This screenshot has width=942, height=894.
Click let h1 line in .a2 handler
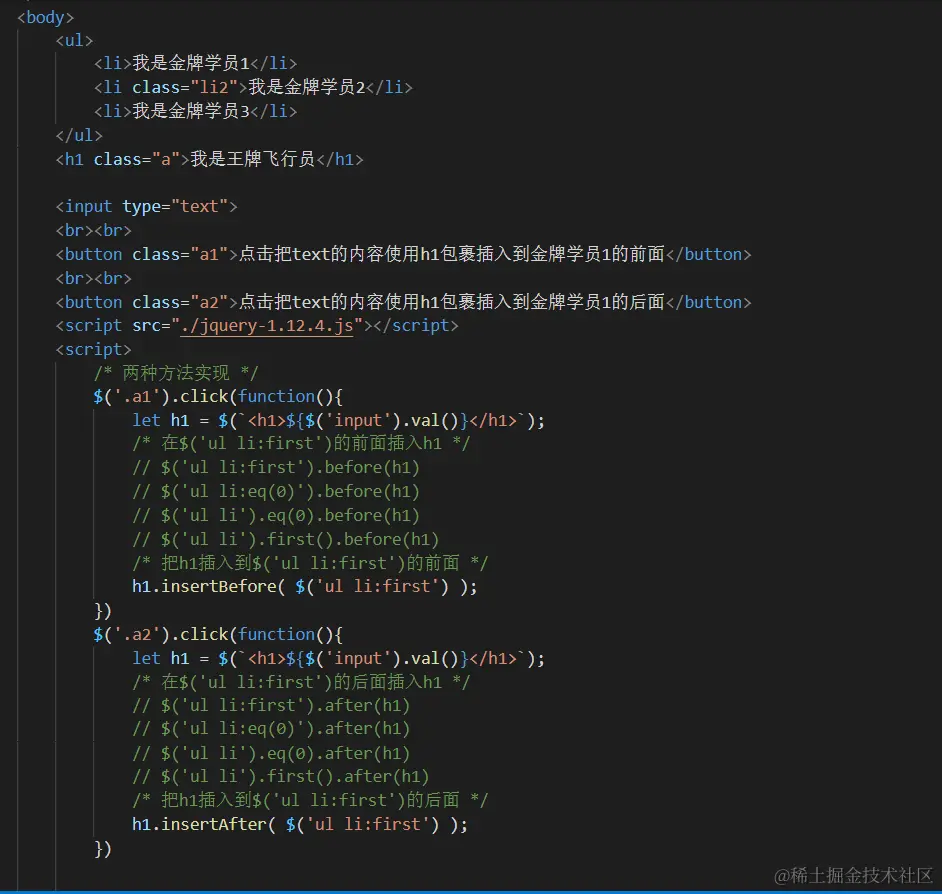coord(338,658)
